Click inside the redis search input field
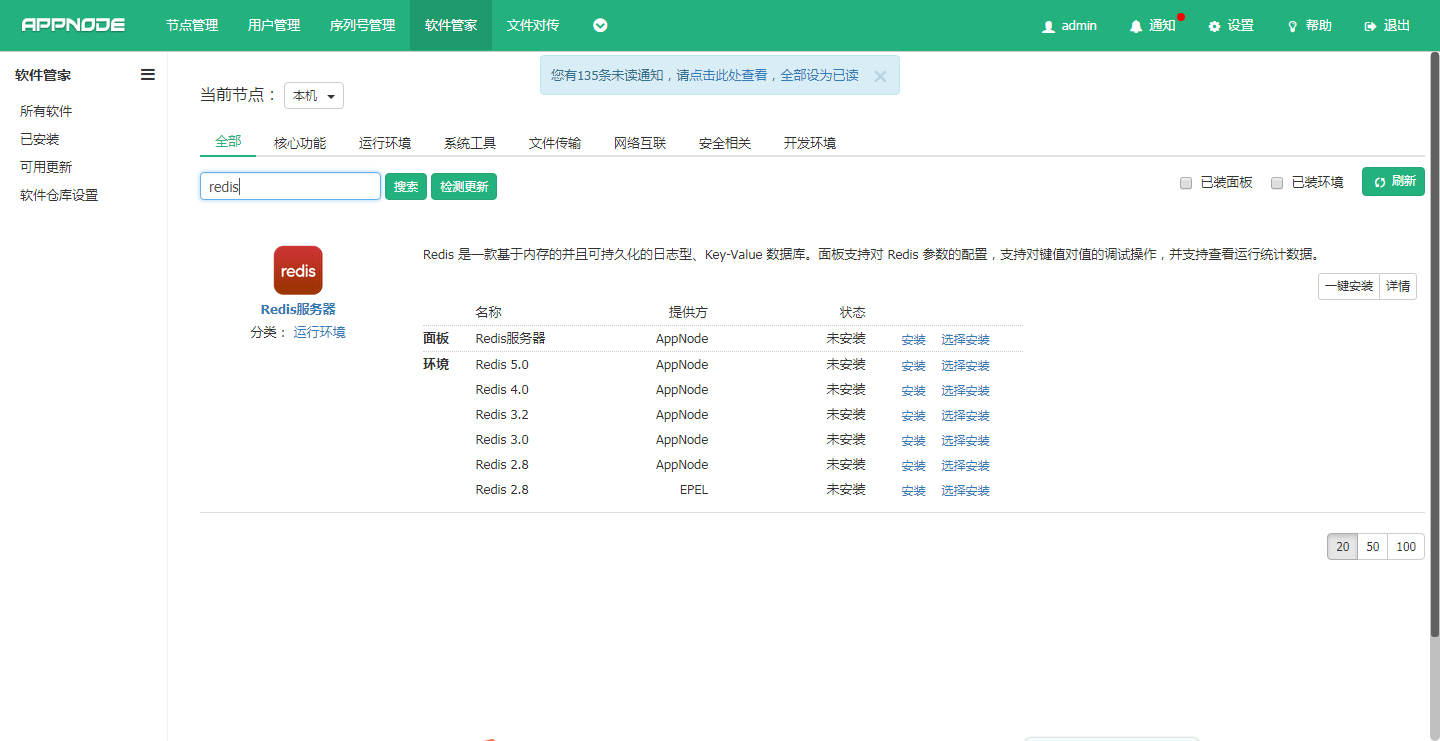The height and width of the screenshot is (741, 1440). click(x=290, y=186)
